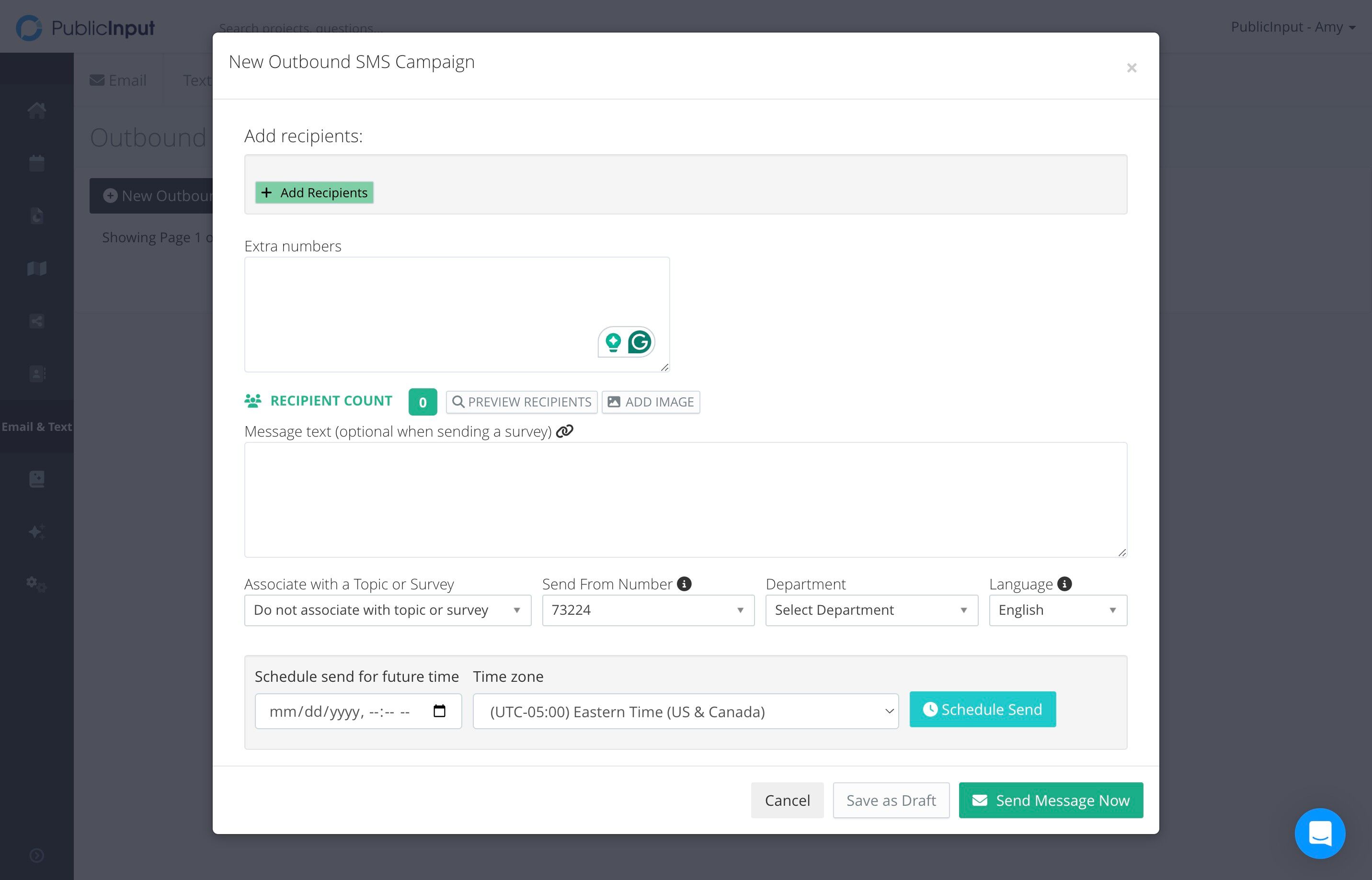Switch to the Email tab
Viewport: 1372px width, 880px height.
pyautogui.click(x=118, y=80)
